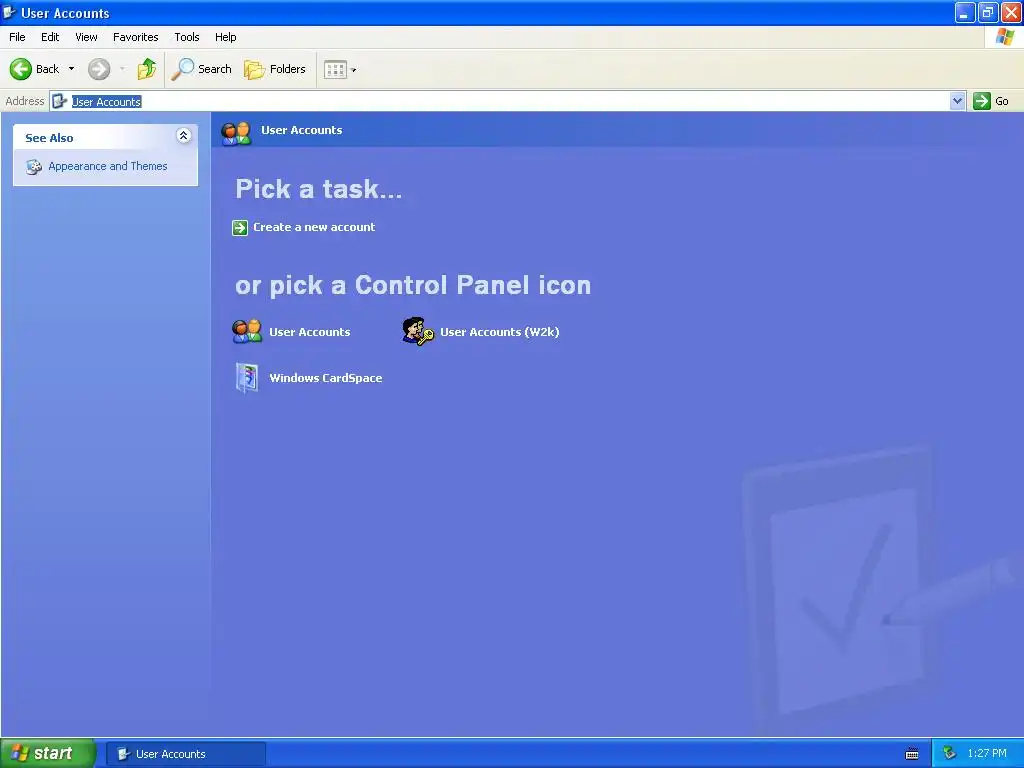This screenshot has width=1024, height=768.
Task: Click the Windows flag logo in toolbar
Action: (1004, 37)
